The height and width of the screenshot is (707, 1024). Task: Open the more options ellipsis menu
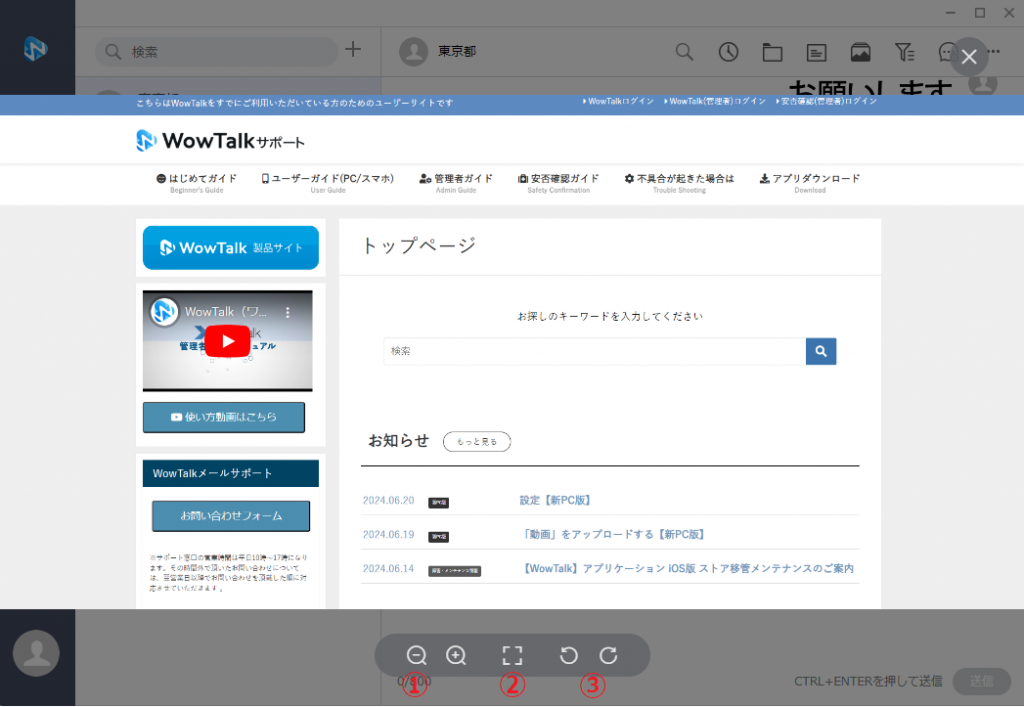pyautogui.click(x=993, y=52)
